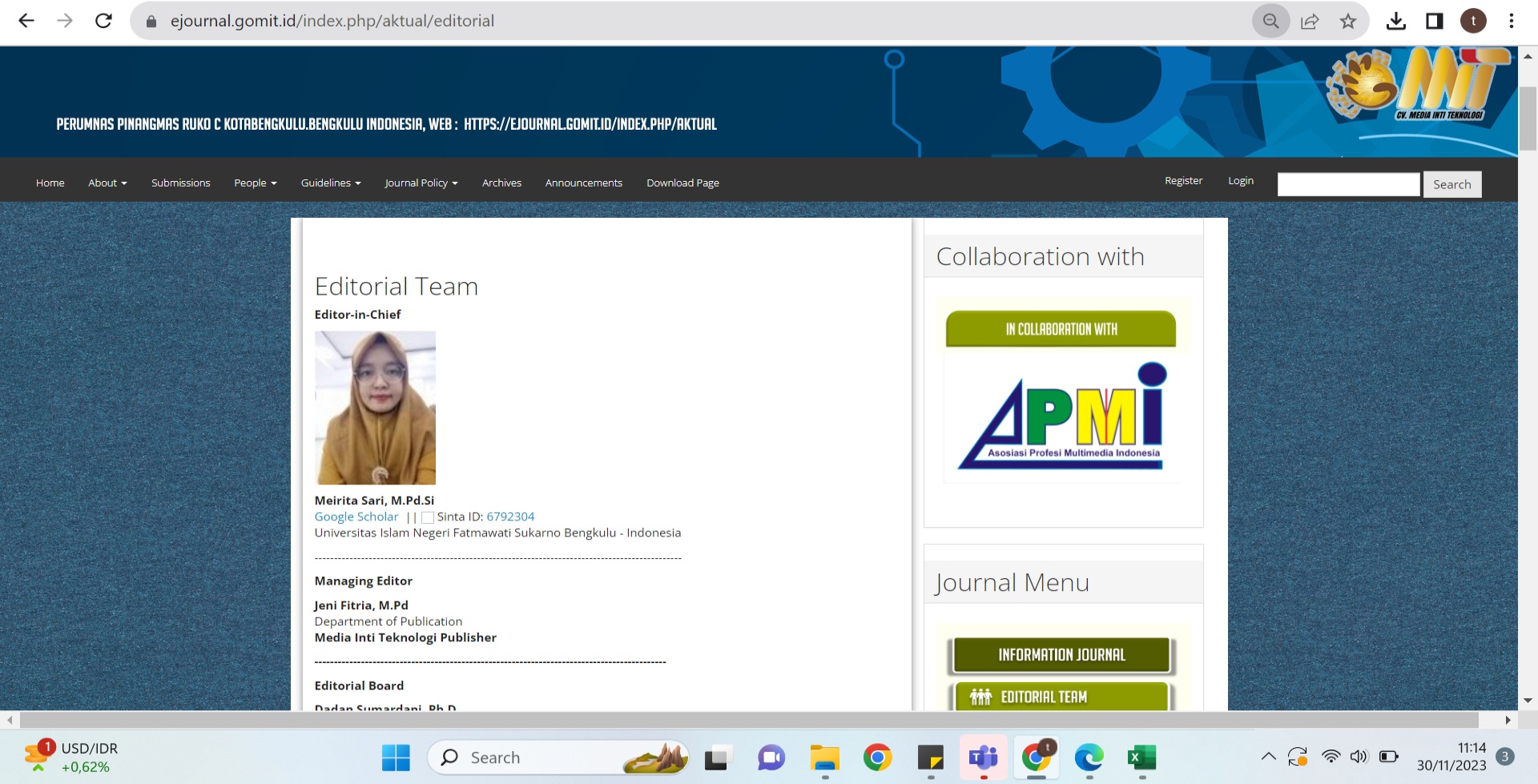Click the share page icon
The image size is (1538, 784).
[1310, 21]
